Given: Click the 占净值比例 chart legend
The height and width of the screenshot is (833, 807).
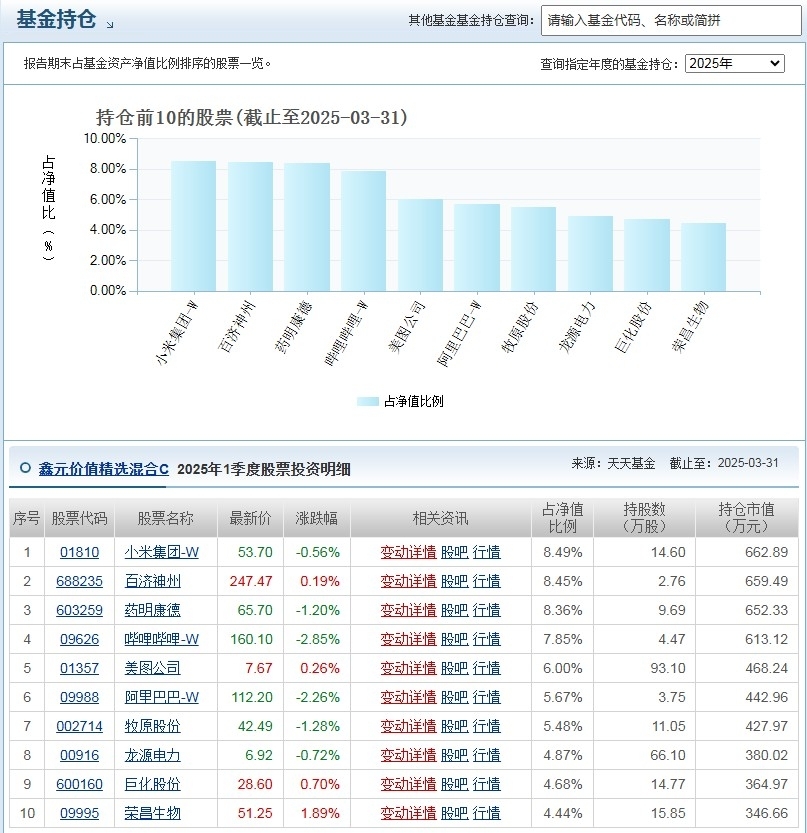Looking at the screenshot, I should (x=400, y=402).
